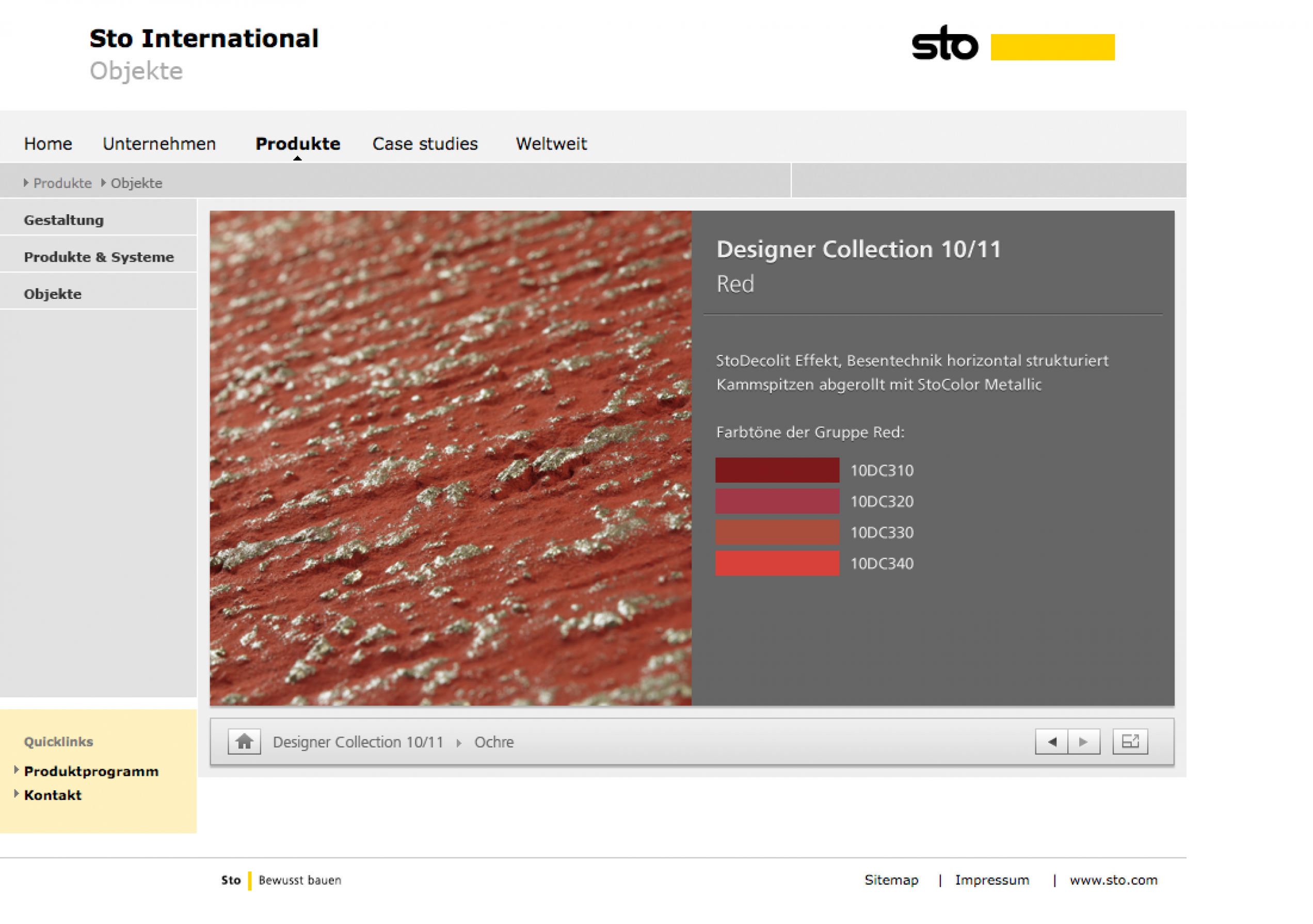Pick the 10DC340 bright red swatch
Viewport: 1313px width, 924px height.
(777, 563)
